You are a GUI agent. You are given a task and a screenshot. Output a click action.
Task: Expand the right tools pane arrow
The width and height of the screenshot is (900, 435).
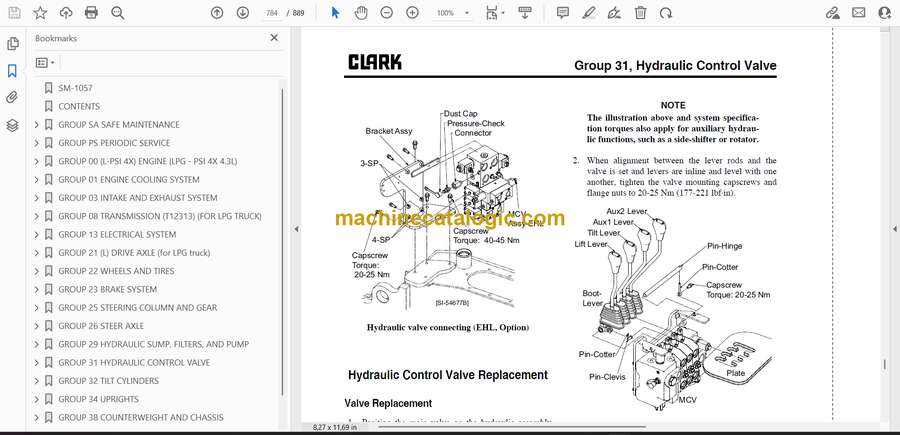(x=894, y=229)
